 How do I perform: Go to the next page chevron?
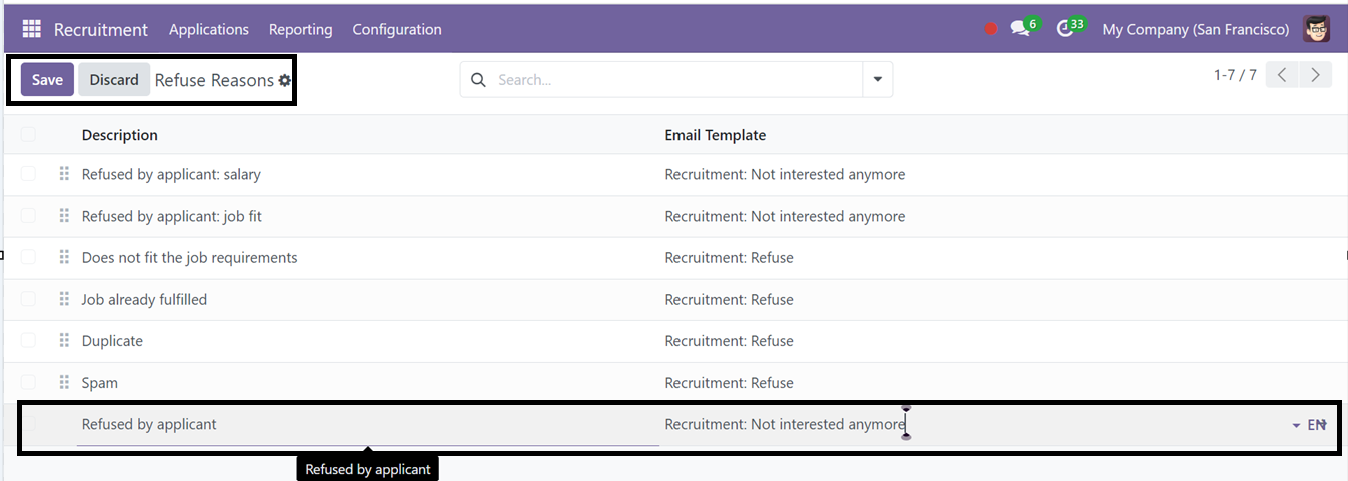point(1316,75)
